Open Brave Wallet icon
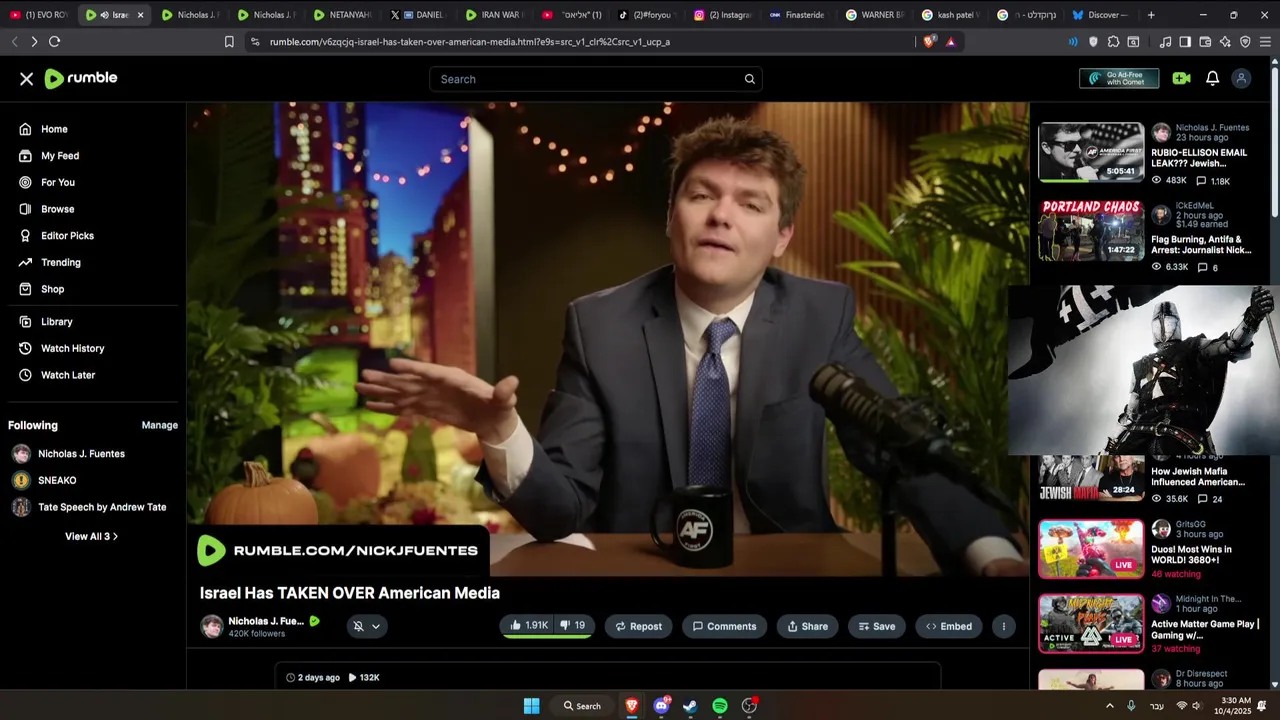This screenshot has height=720, width=1280. click(1205, 42)
